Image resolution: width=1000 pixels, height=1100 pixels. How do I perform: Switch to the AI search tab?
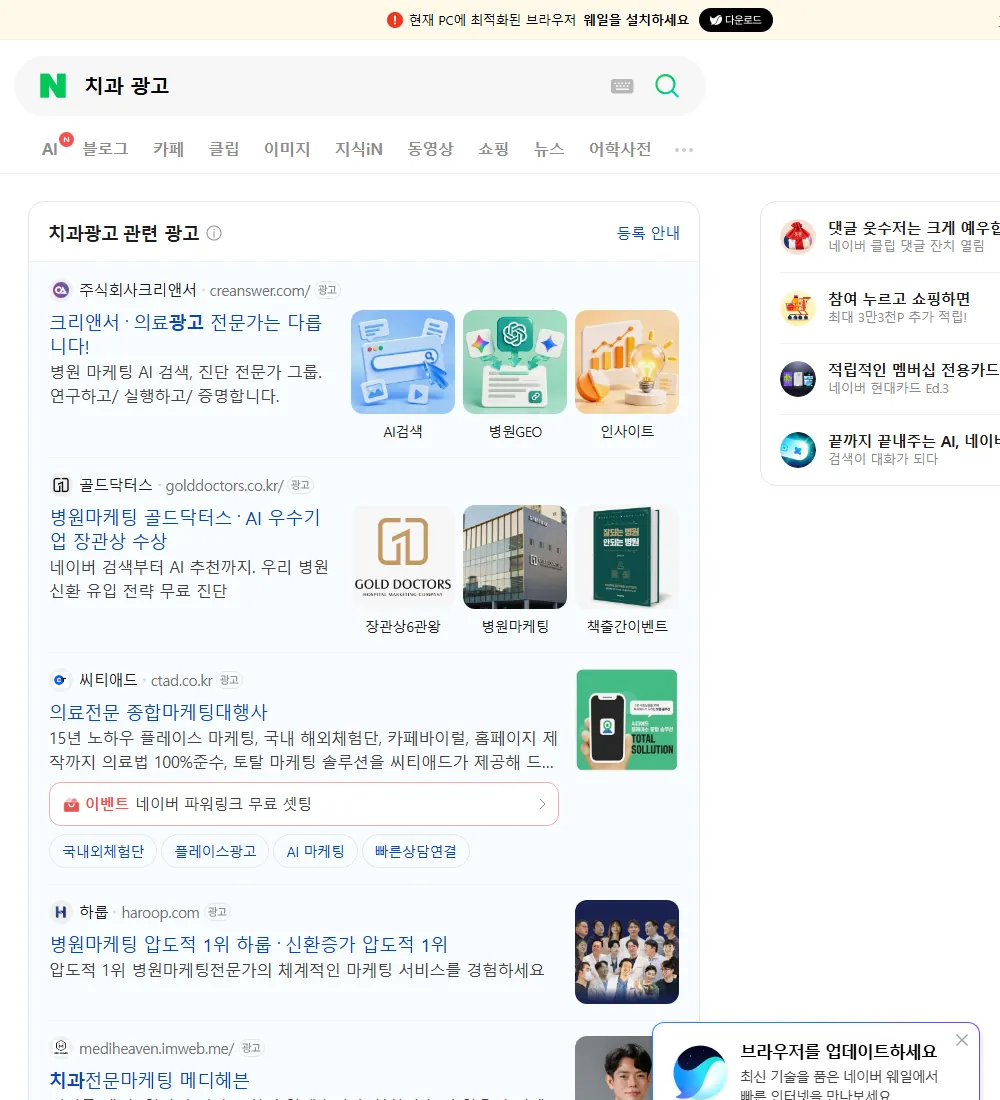tap(51, 149)
